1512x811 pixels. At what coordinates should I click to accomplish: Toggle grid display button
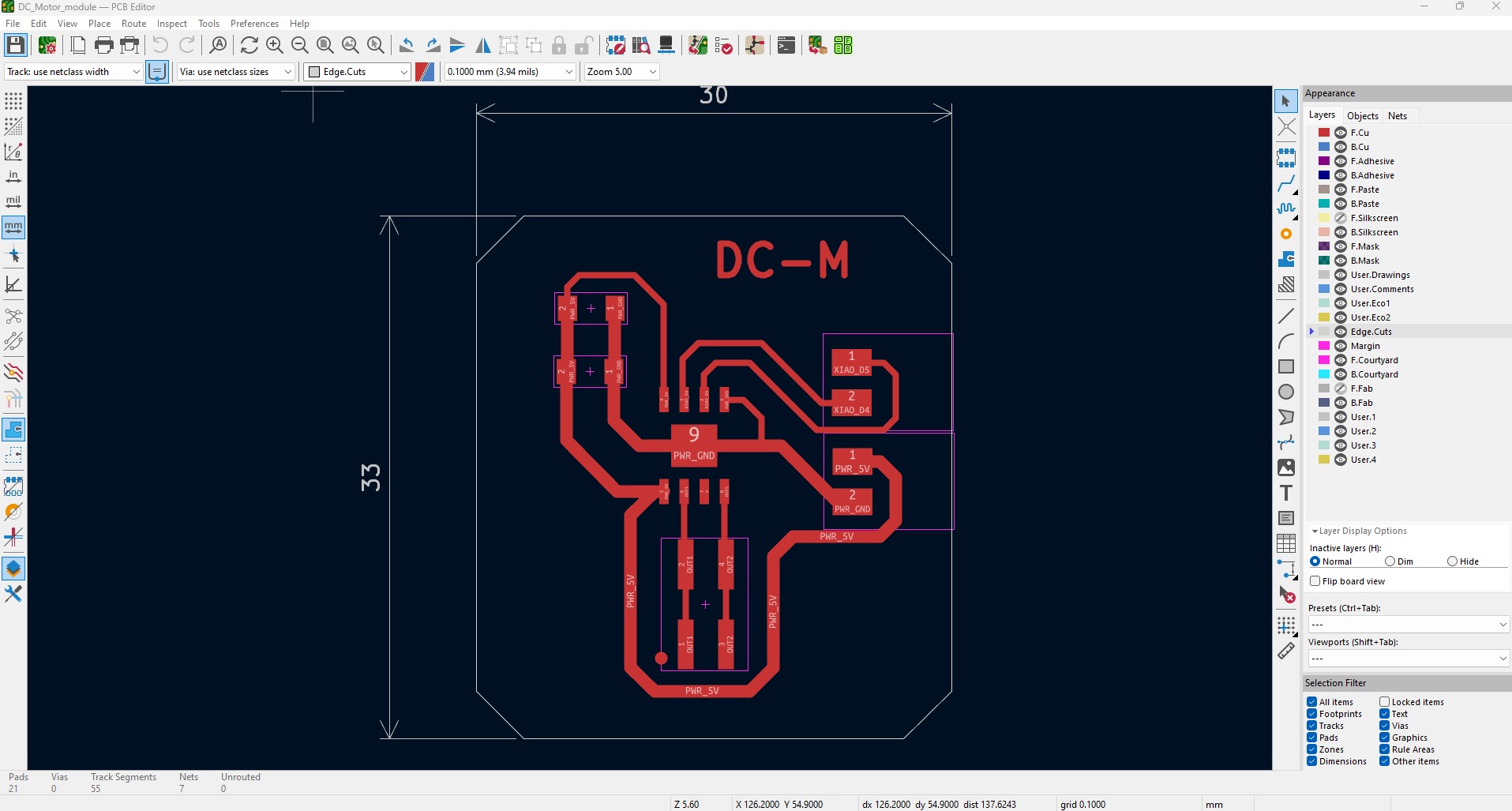click(x=13, y=101)
